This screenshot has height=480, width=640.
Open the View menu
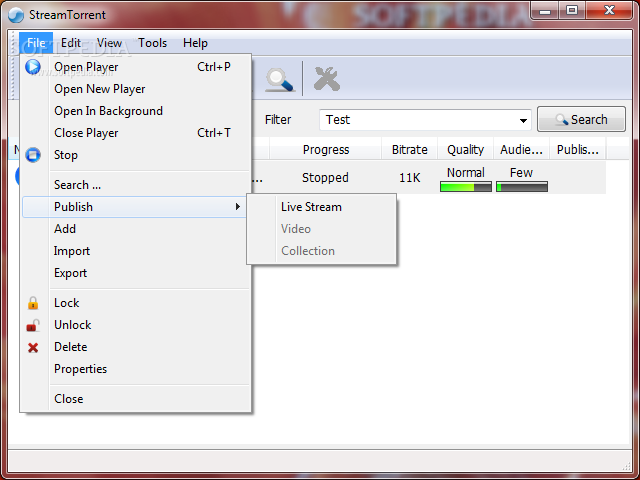pyautogui.click(x=109, y=43)
